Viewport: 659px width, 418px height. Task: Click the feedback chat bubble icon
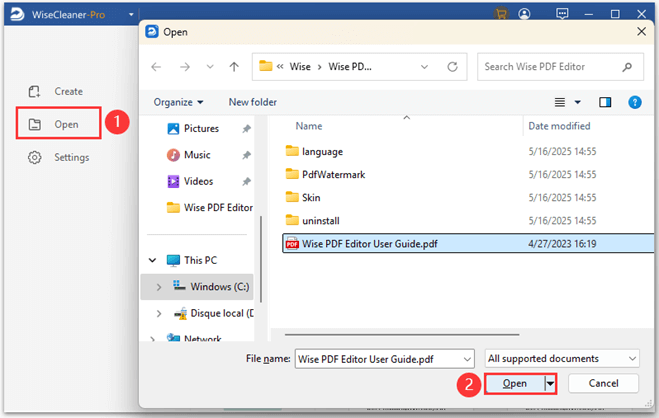562,14
